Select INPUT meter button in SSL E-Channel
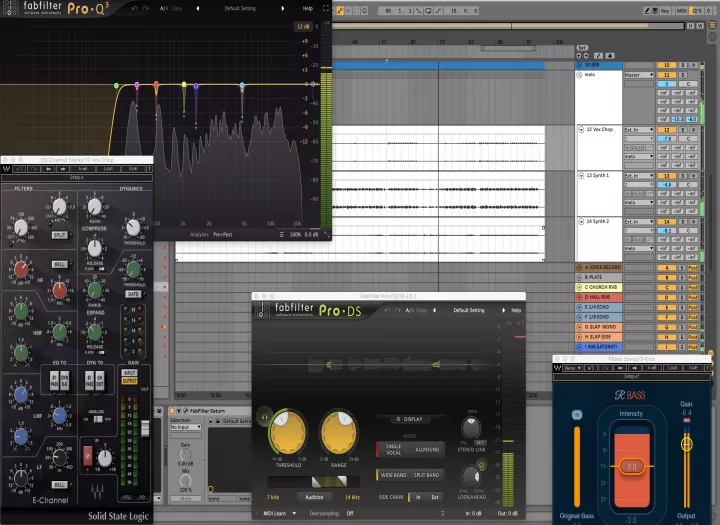720x525 pixels. [129, 373]
